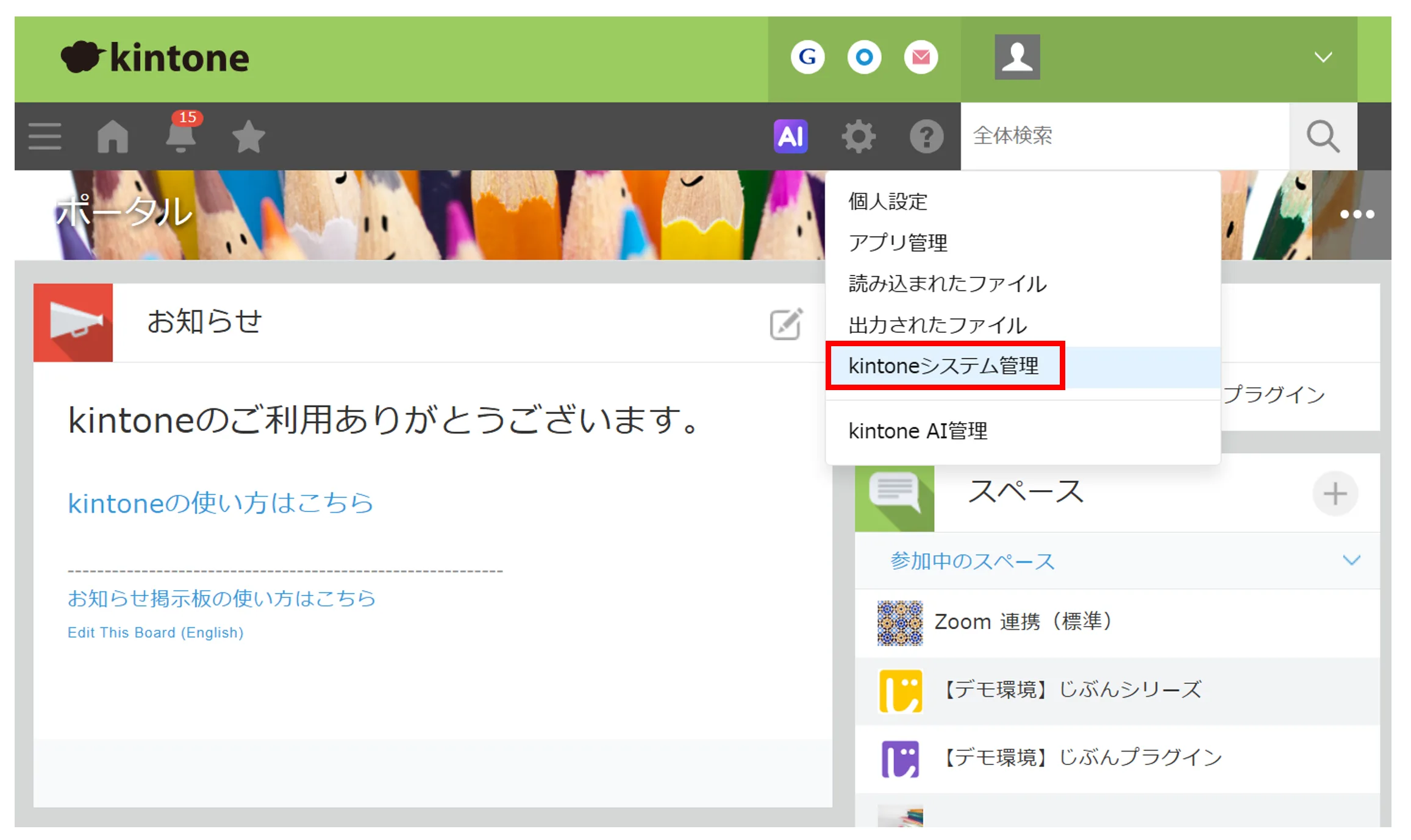The height and width of the screenshot is (840, 1411).
Task: Click the green スペース speech bubble icon
Action: pos(895,499)
